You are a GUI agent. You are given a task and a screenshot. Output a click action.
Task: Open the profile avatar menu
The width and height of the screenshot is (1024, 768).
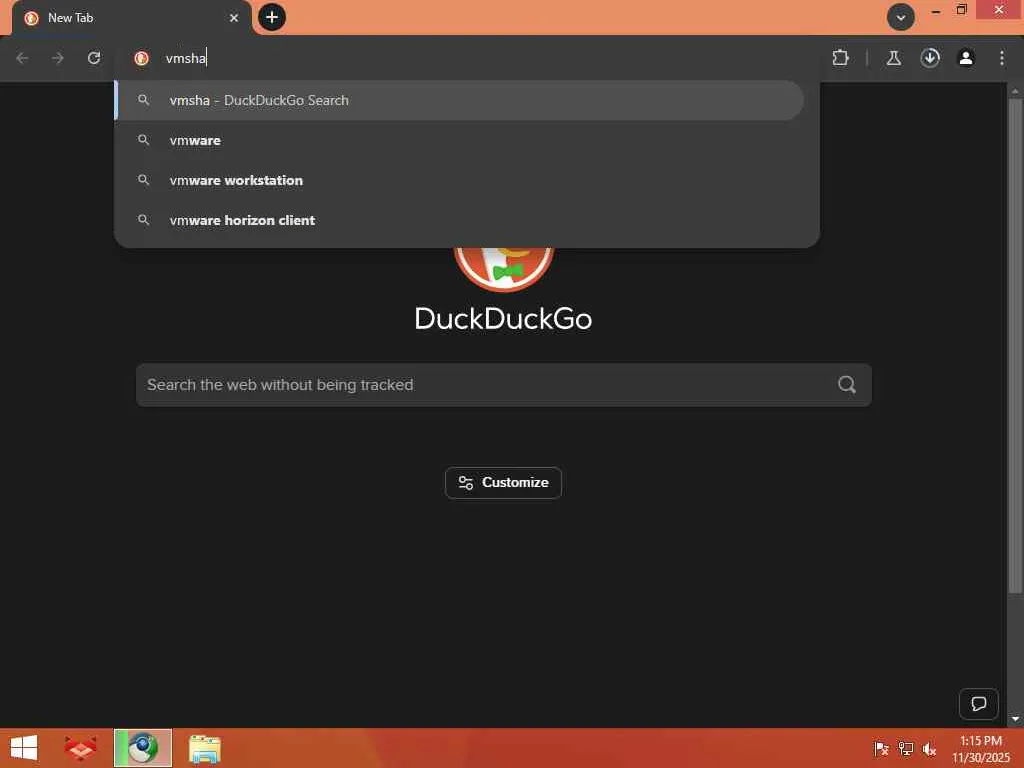click(x=966, y=58)
